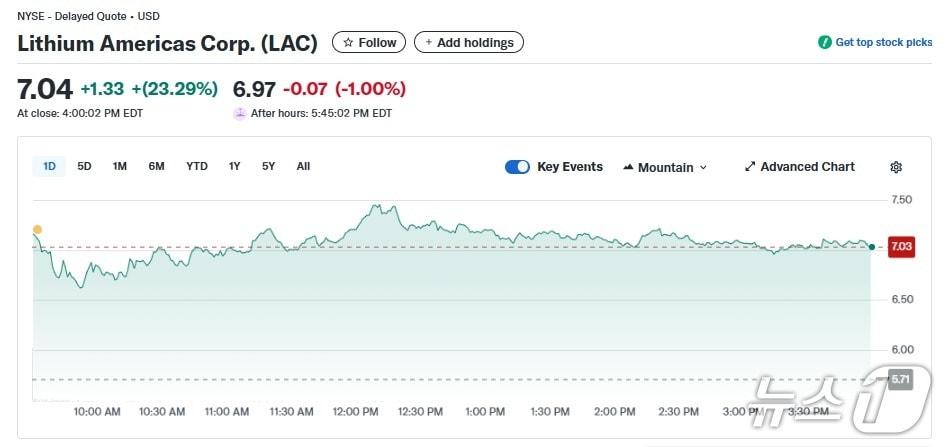Select the 5Y time range
Image resolution: width=945 pixels, height=447 pixels.
(x=269, y=167)
